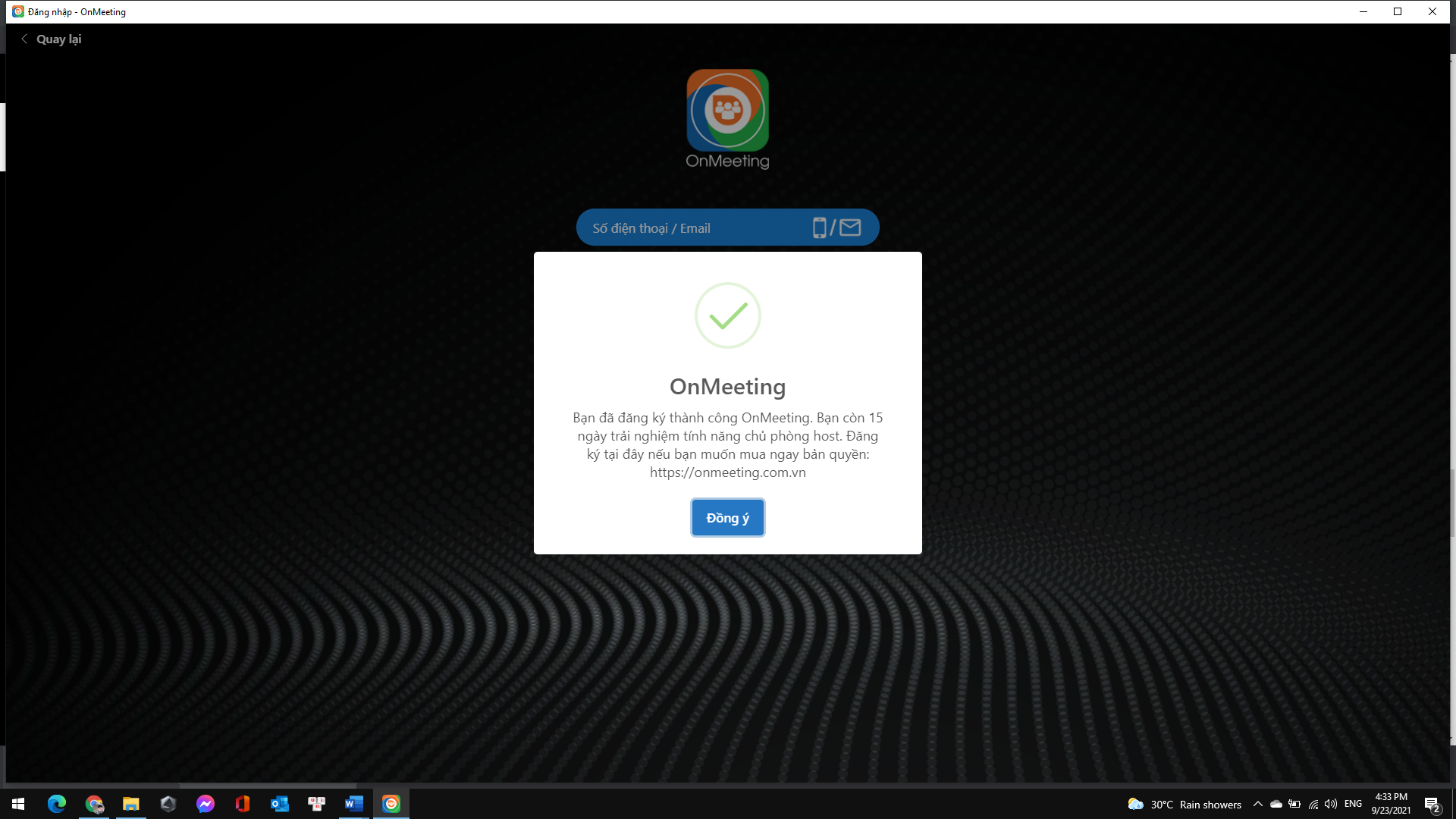Image resolution: width=1456 pixels, height=819 pixels.
Task: Open Outlook from the taskbar
Action: [x=280, y=804]
